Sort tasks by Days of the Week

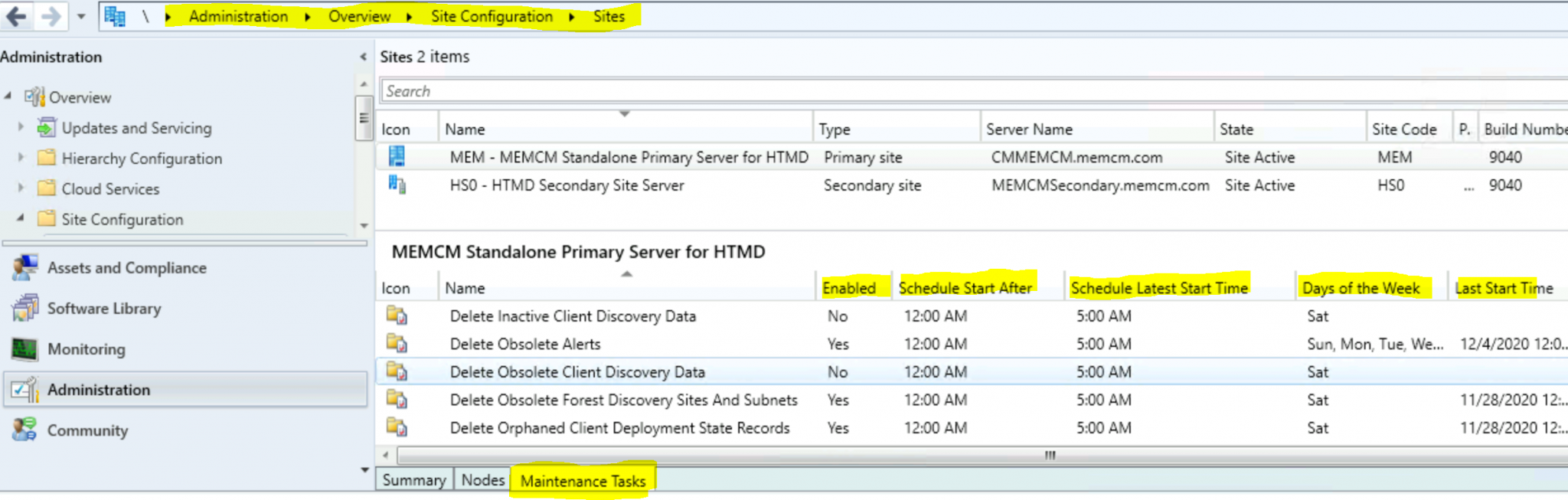pyautogui.click(x=1372, y=288)
